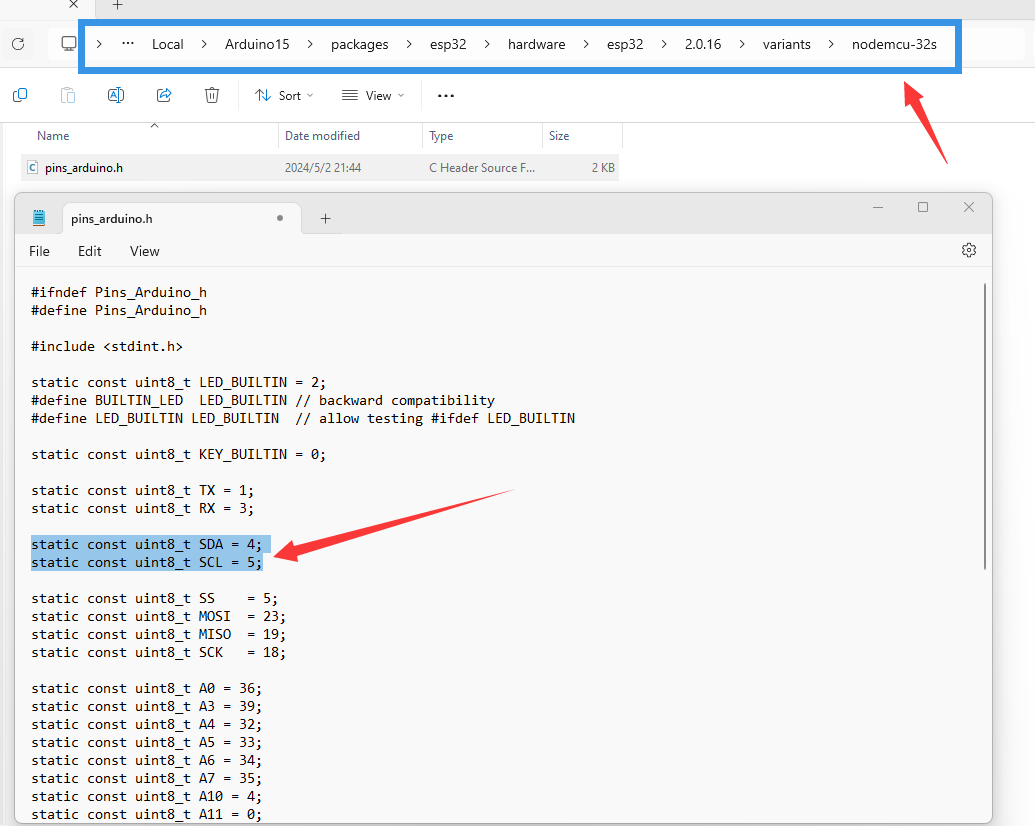Click the Delete trash can icon
Screen dimensions: 1035x826
coord(212,95)
